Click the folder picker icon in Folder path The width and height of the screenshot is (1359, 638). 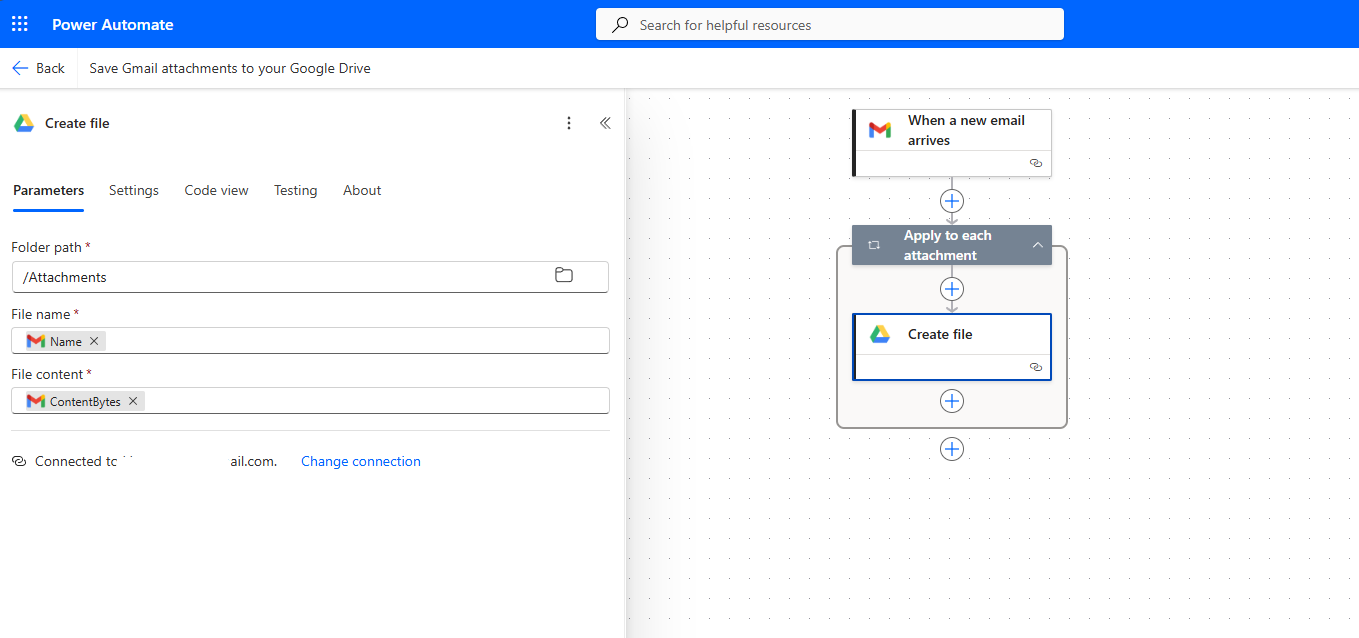(x=564, y=275)
